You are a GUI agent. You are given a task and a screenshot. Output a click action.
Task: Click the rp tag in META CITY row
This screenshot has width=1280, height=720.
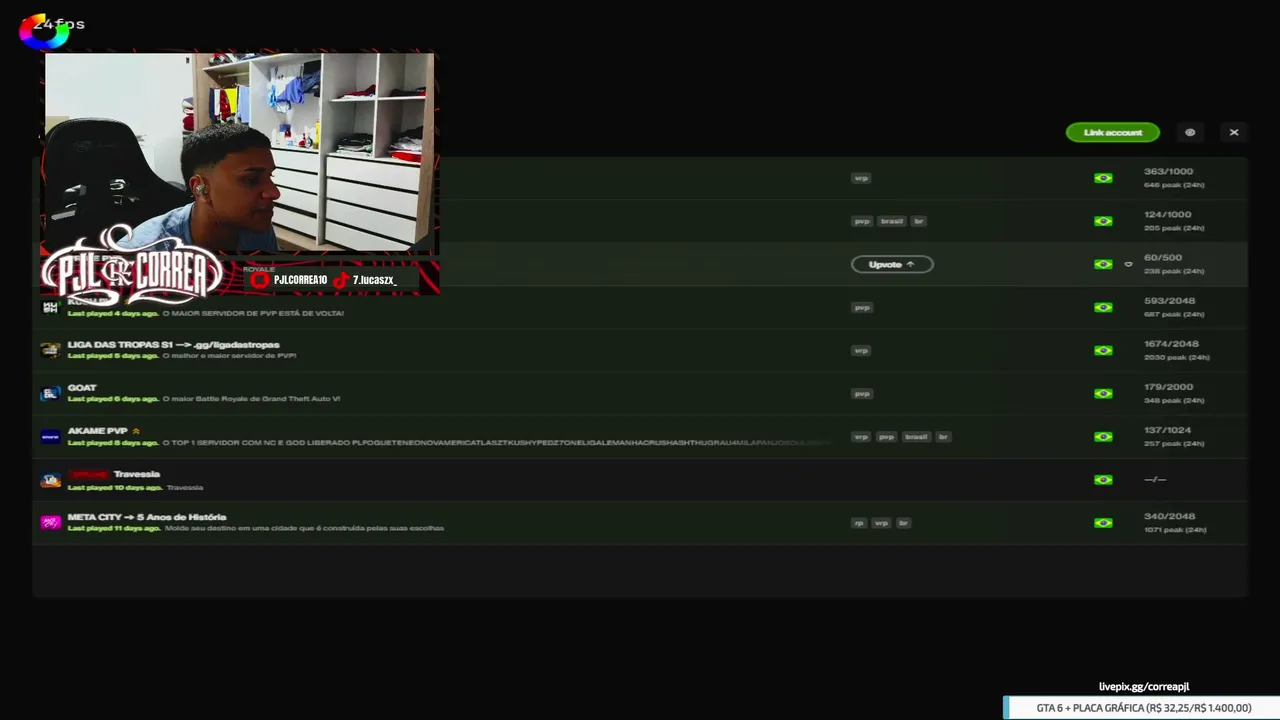tap(859, 522)
